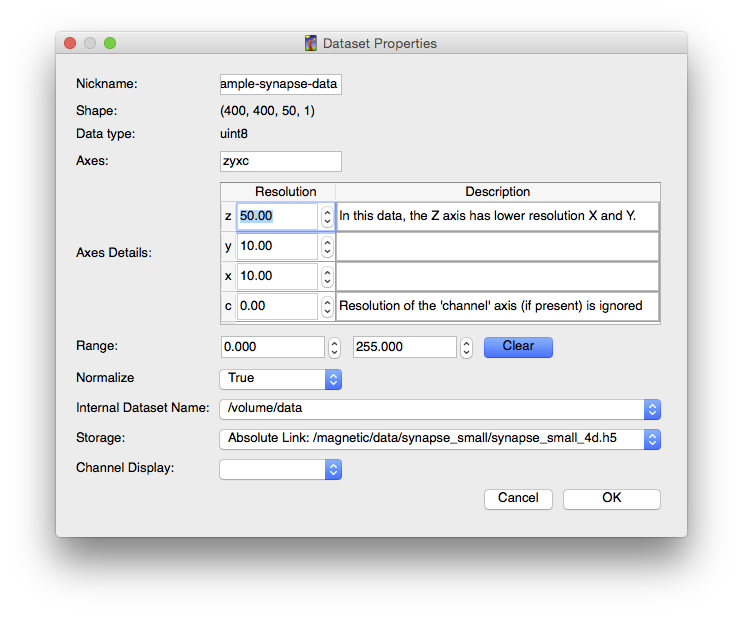This screenshot has width=743, height=617.
Task: Click the Range maximum field 255.000
Action: click(405, 347)
